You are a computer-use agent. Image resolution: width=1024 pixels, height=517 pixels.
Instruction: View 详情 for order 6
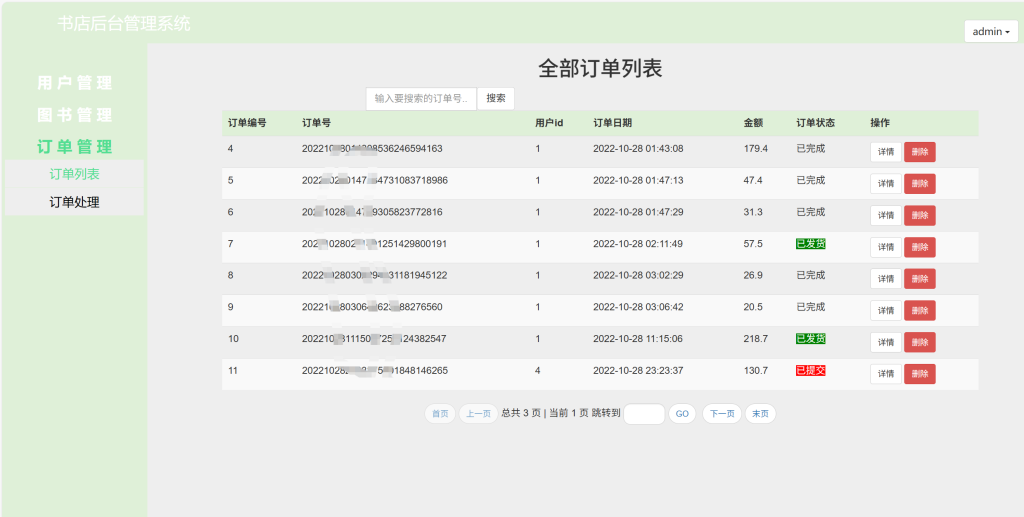[886, 215]
